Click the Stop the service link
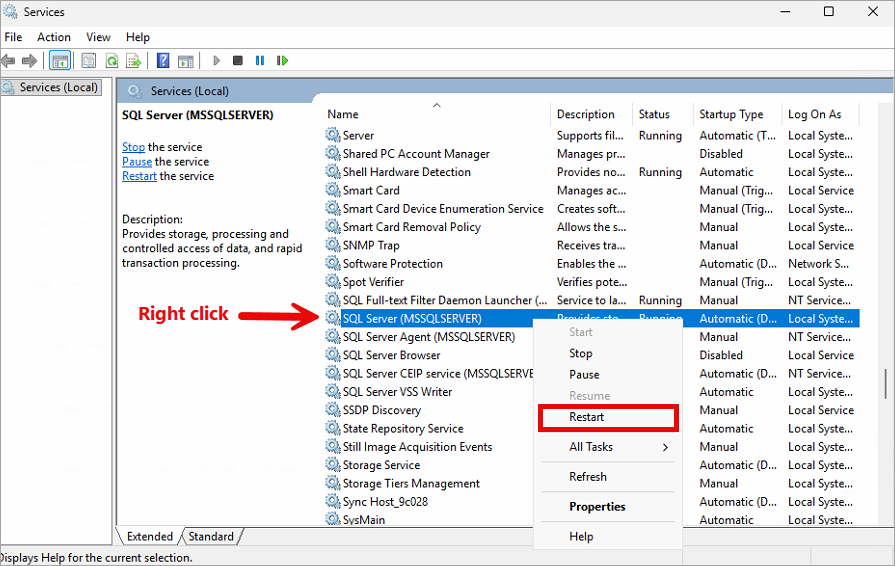The width and height of the screenshot is (895, 566). 133,147
